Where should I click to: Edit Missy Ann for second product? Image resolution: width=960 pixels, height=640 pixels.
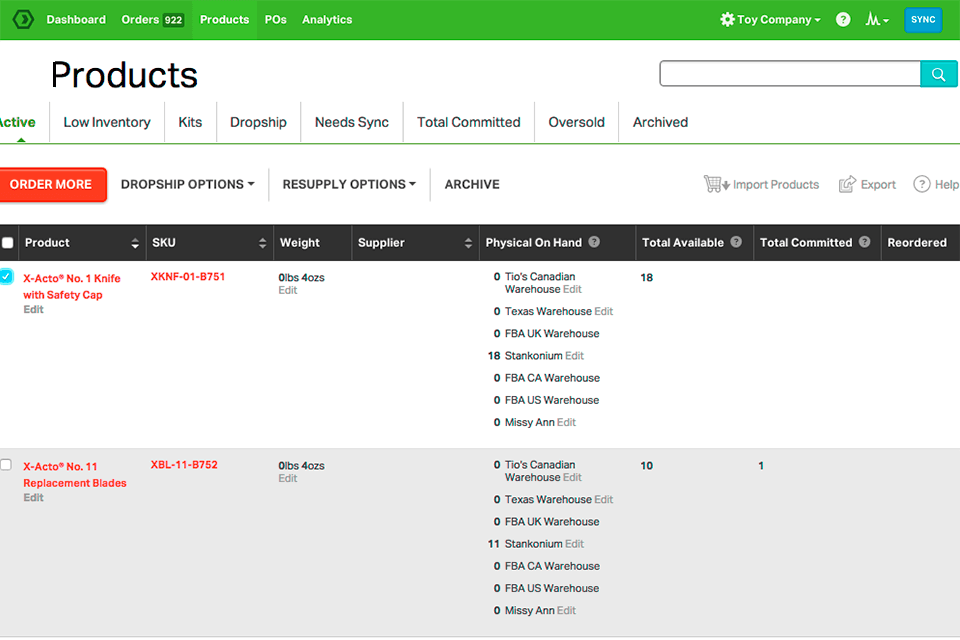click(566, 611)
